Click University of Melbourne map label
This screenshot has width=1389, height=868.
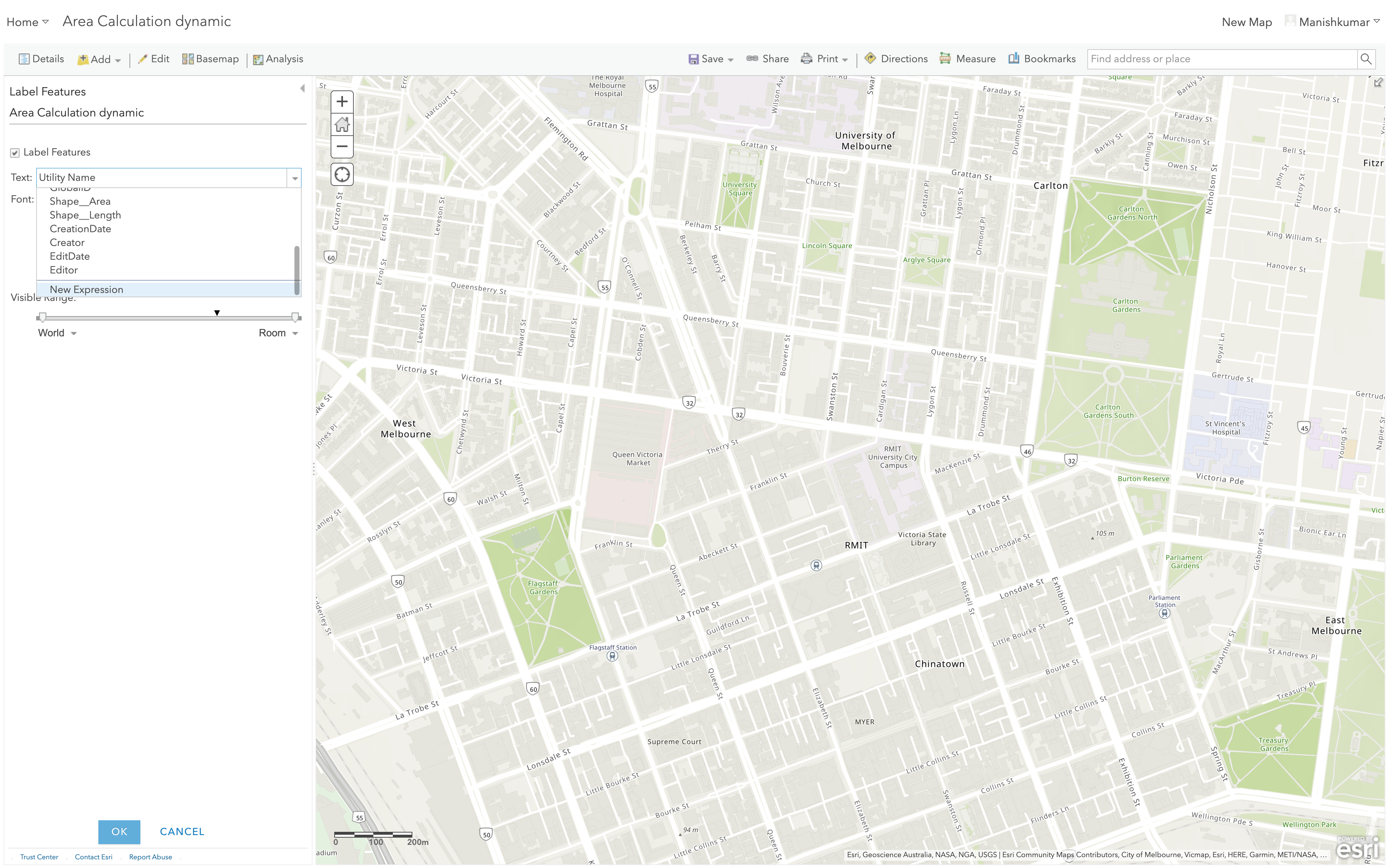click(866, 141)
